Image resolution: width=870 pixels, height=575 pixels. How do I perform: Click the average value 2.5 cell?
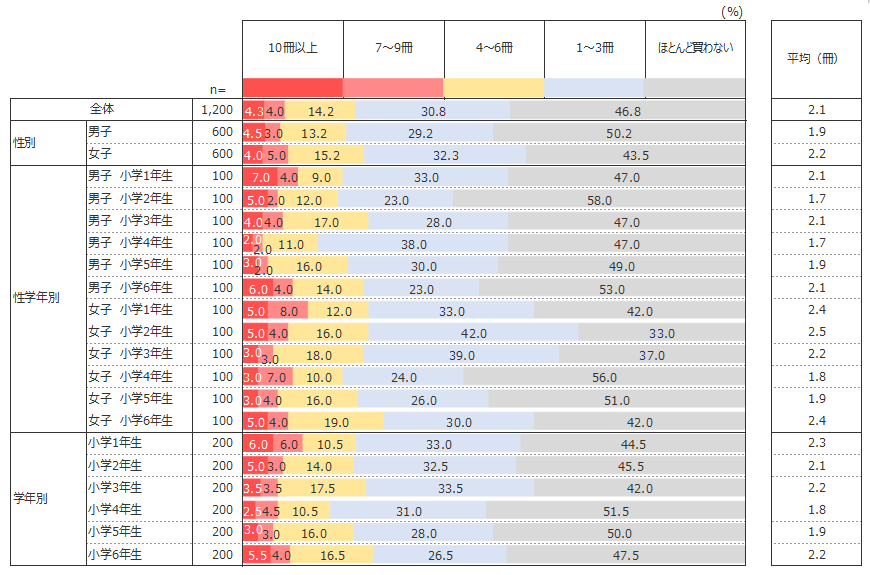point(817,332)
